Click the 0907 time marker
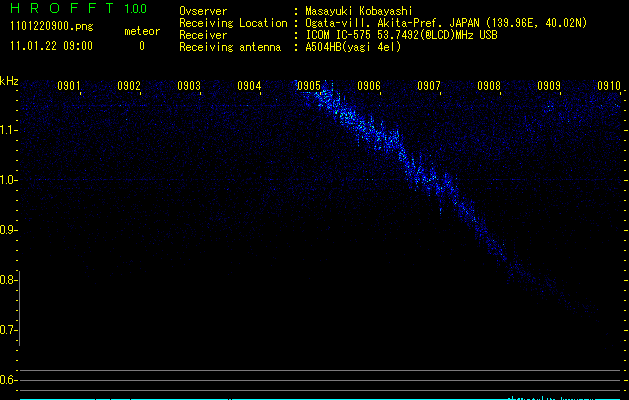The width and height of the screenshot is (629, 400). (428, 86)
